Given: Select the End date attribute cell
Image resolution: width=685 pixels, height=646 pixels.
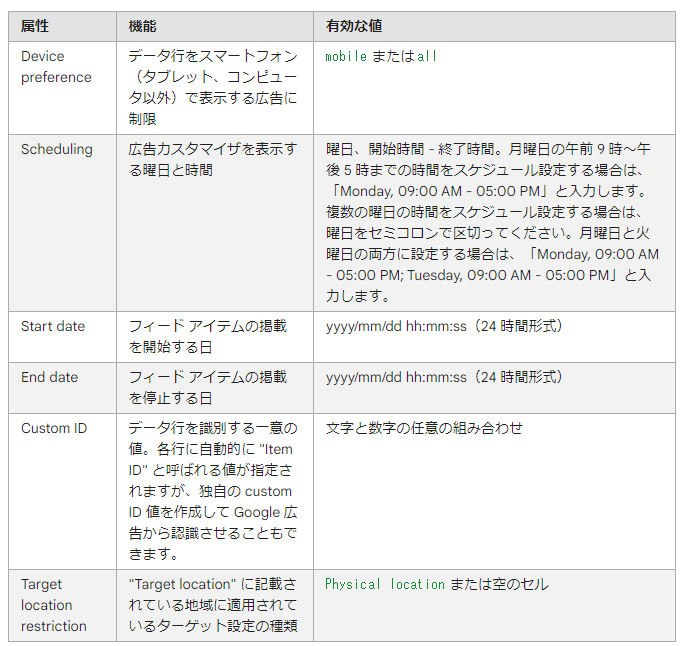Looking at the screenshot, I should 50,377.
